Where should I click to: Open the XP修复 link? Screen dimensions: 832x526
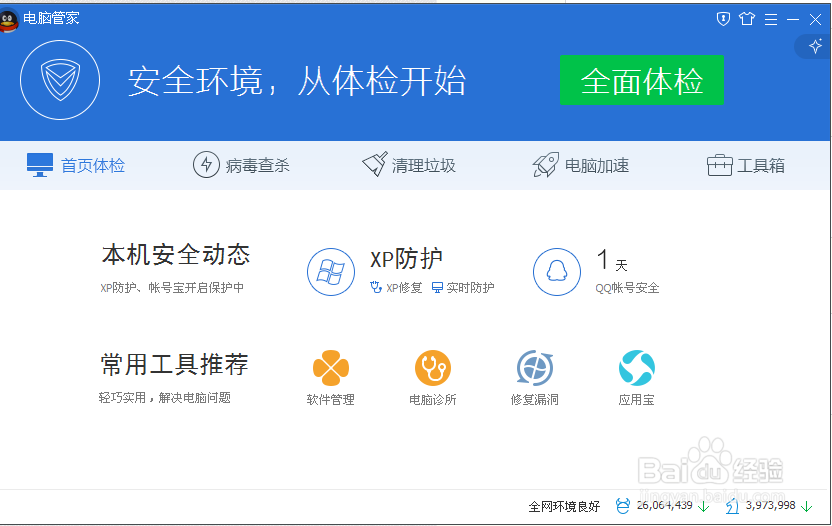click(396, 288)
